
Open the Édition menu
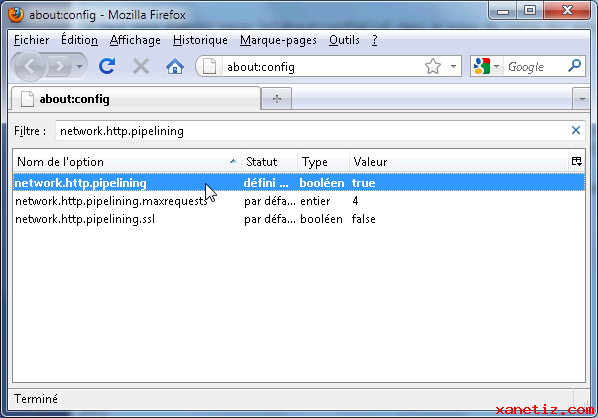point(79,40)
